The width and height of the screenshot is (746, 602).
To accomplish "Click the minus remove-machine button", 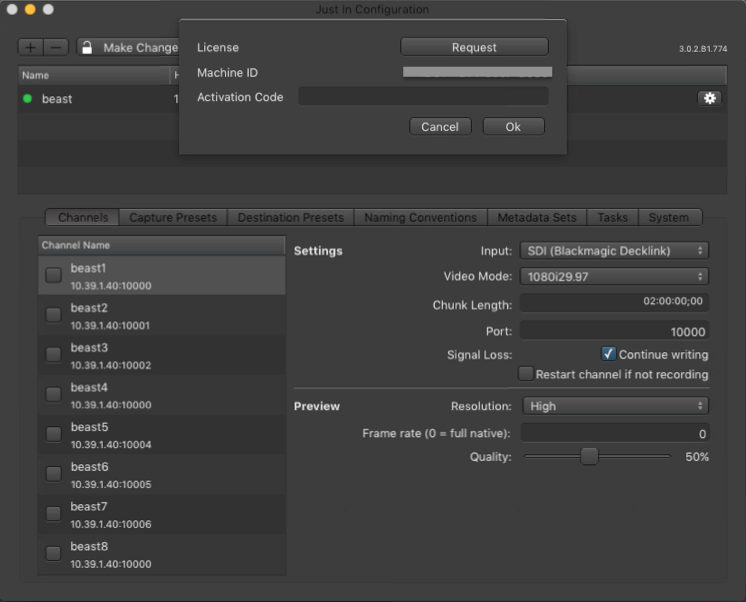I will click(56, 48).
